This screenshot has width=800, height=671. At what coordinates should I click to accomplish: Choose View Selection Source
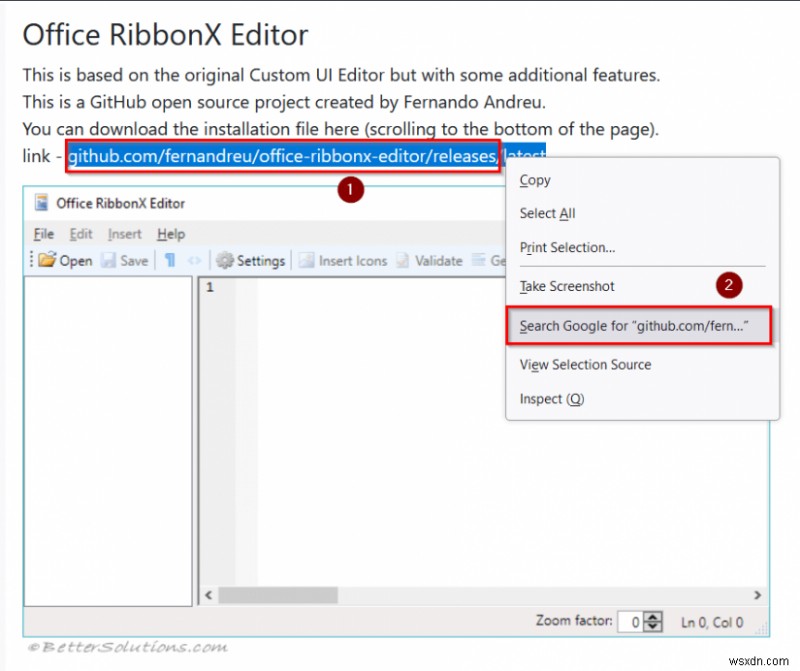[585, 364]
